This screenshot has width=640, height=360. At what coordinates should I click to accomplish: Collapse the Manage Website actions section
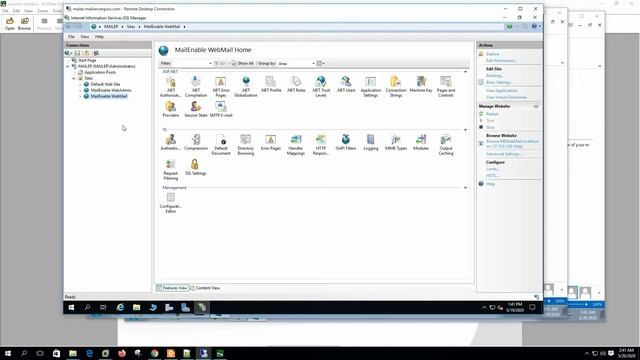point(536,106)
